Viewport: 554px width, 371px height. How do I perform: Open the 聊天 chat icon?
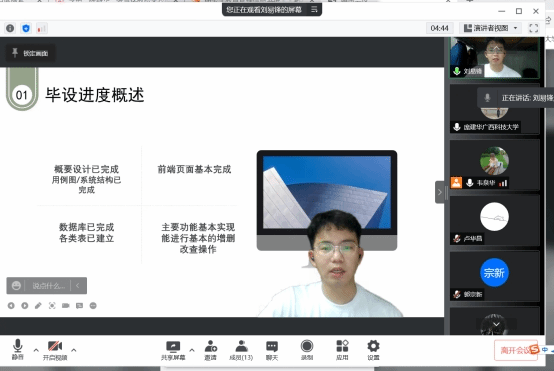click(x=272, y=350)
